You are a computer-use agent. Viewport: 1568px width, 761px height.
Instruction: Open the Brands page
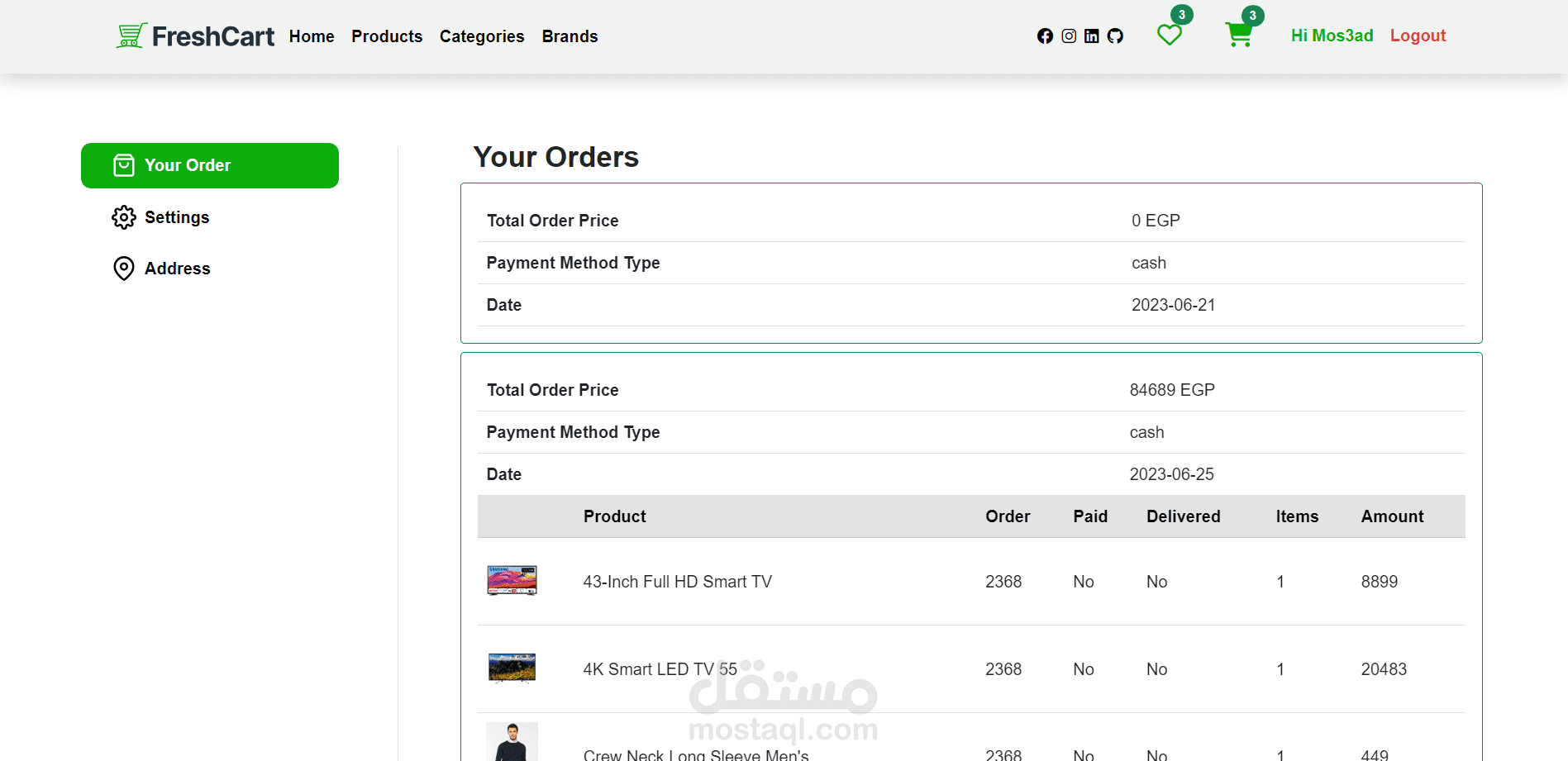pos(570,36)
